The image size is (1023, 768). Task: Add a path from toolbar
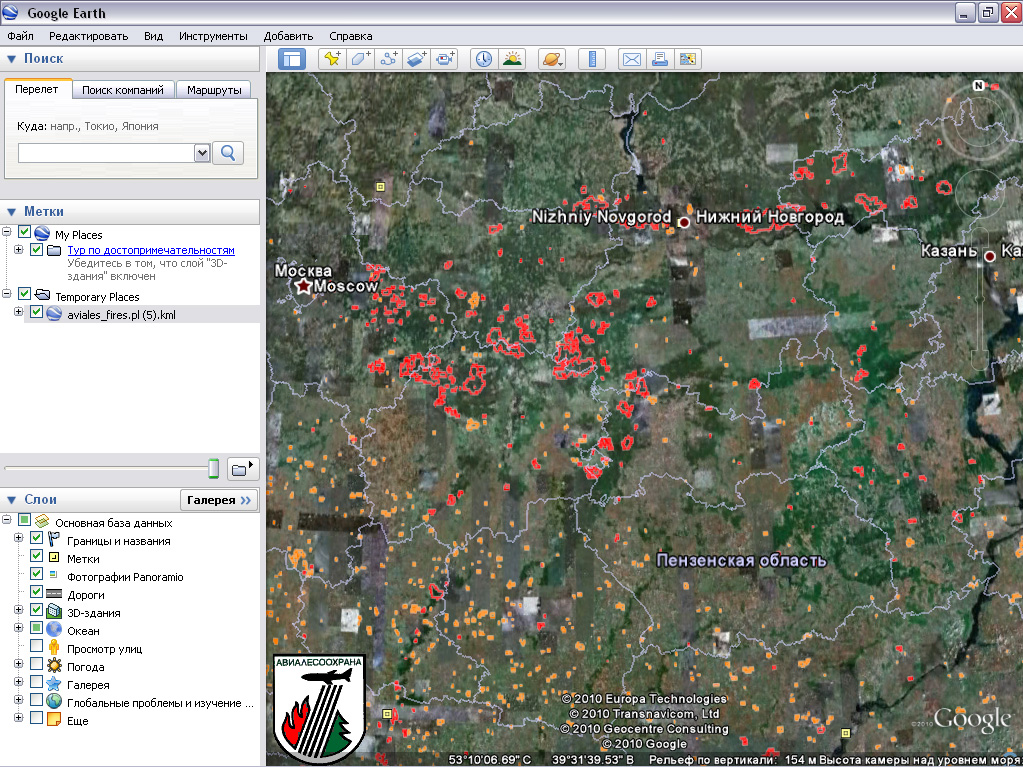point(388,59)
